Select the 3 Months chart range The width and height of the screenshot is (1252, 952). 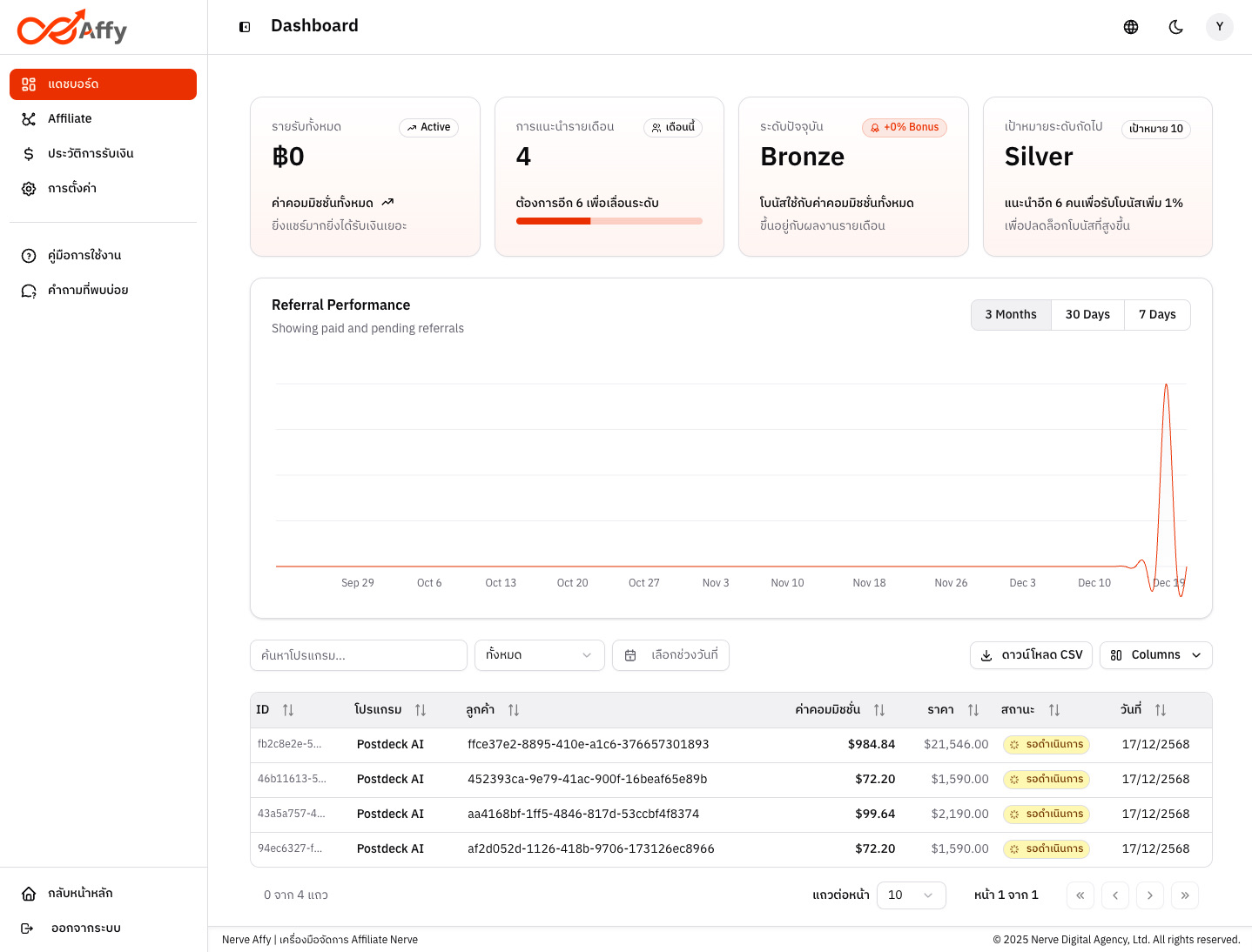[x=1011, y=315]
